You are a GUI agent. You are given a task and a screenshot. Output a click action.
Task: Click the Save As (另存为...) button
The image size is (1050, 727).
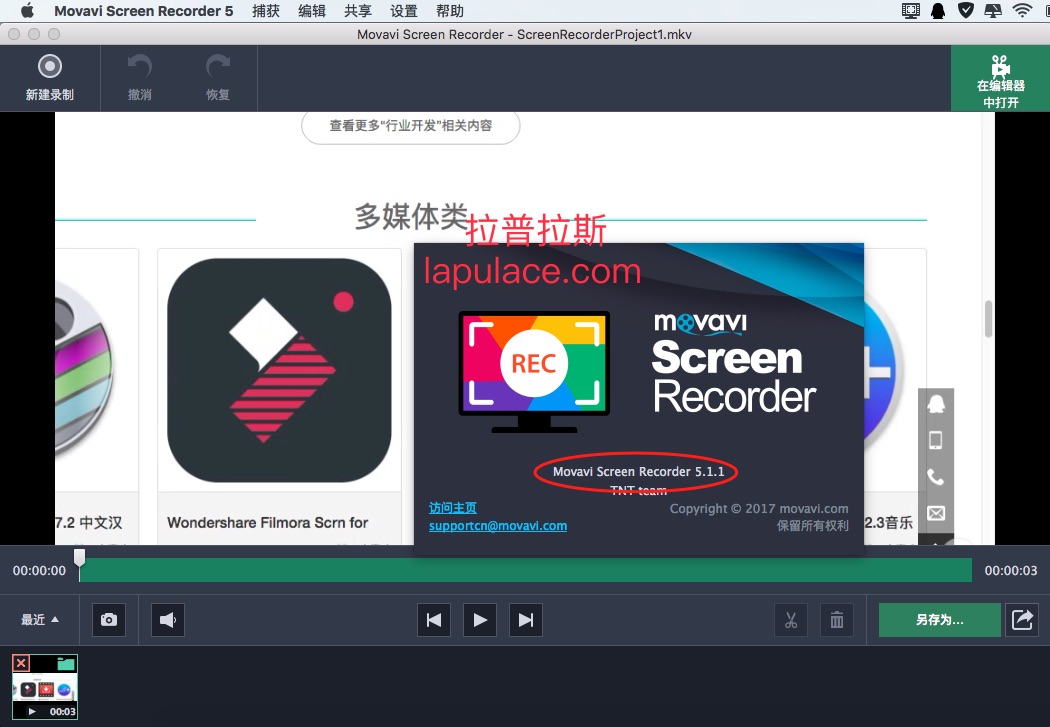tap(939, 620)
